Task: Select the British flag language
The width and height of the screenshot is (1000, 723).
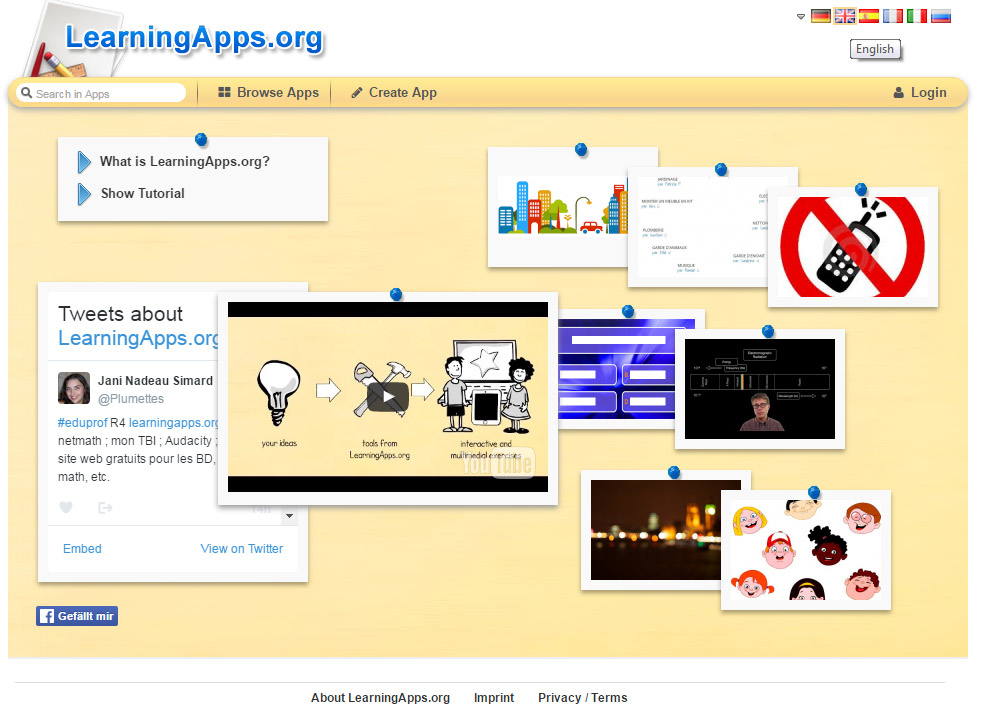Action: 844,16
